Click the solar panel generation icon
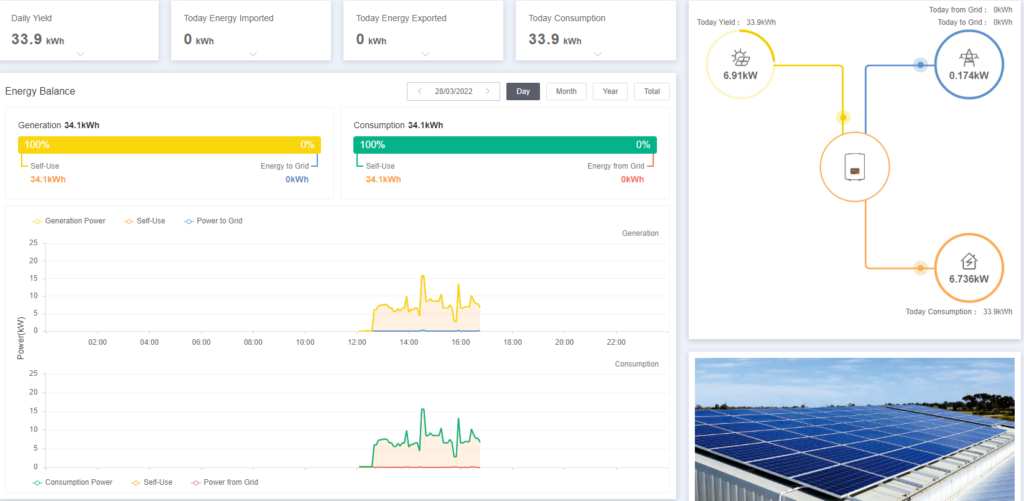This screenshot has width=1024, height=501. pyautogui.click(x=739, y=58)
